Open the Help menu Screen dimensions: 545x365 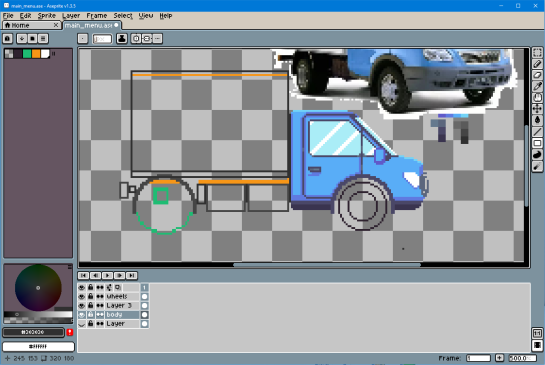pyautogui.click(x=166, y=16)
